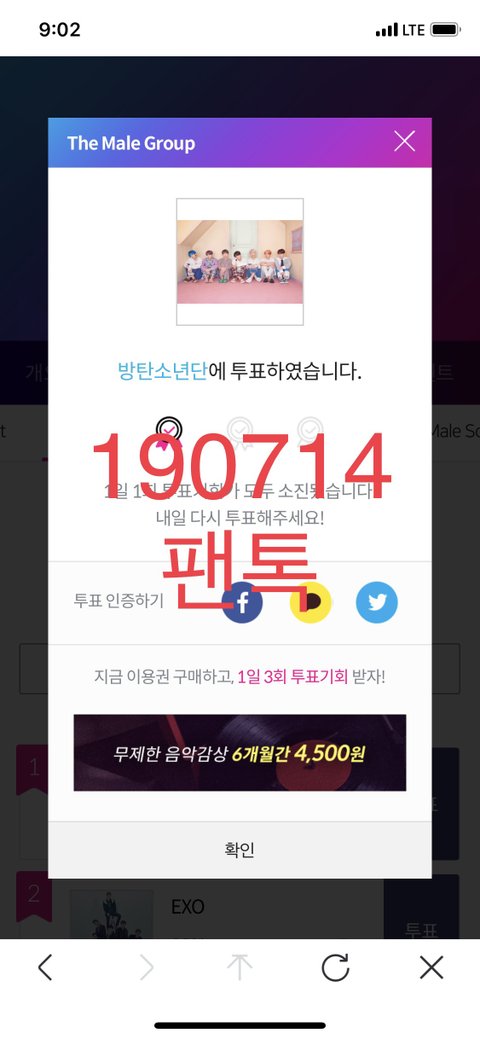Viewport: 480px width, 1039px height.
Task: Select the EXO entry in ranking
Action: tap(188, 906)
